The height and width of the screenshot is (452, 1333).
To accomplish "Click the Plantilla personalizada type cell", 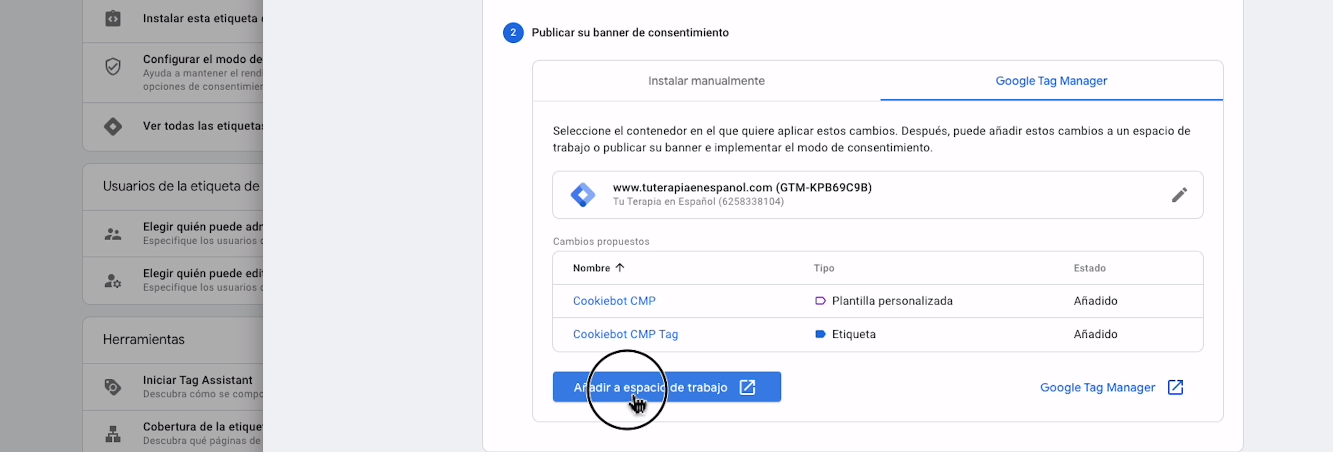I will 892,300.
